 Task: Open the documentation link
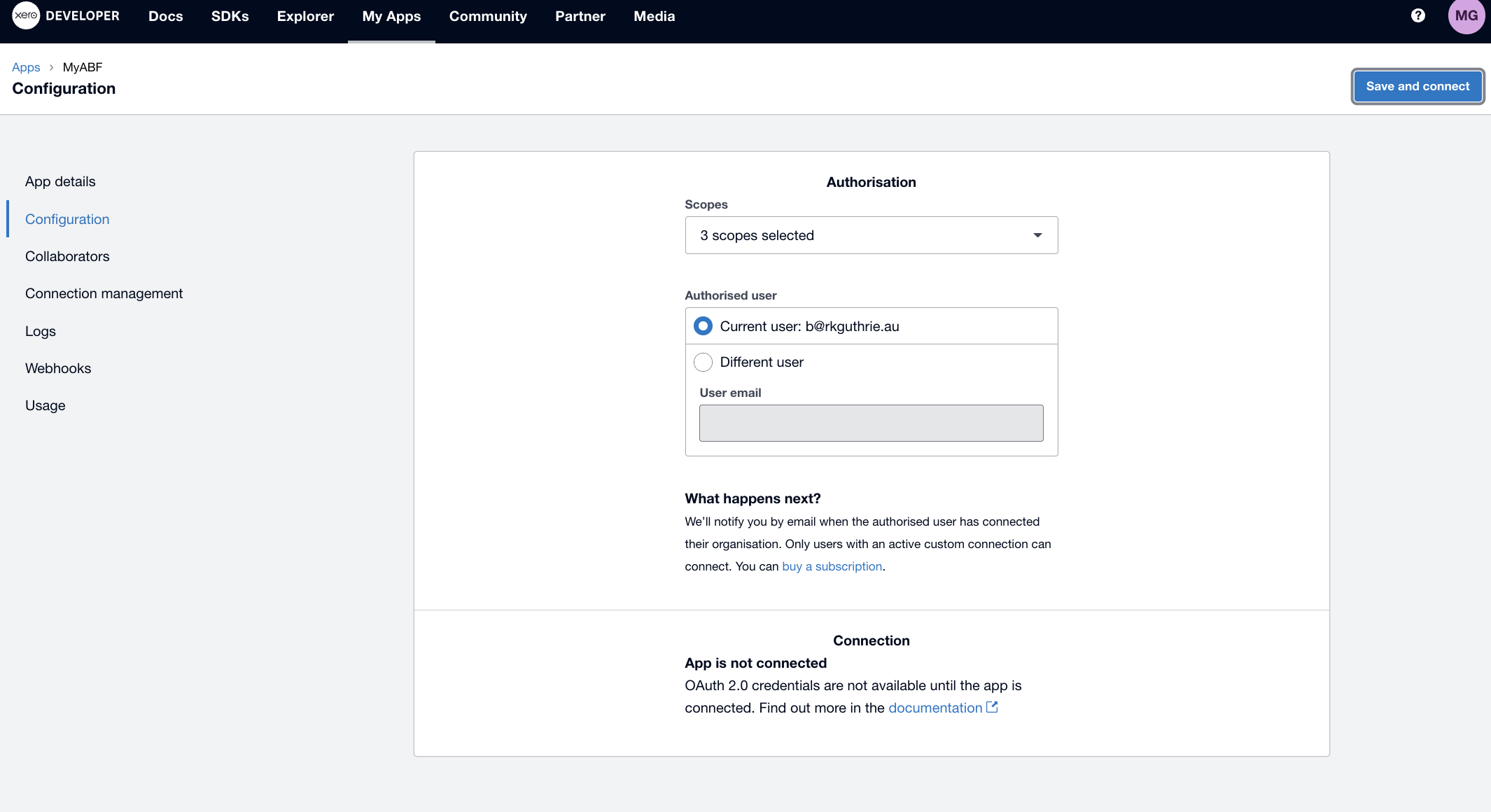coord(934,708)
